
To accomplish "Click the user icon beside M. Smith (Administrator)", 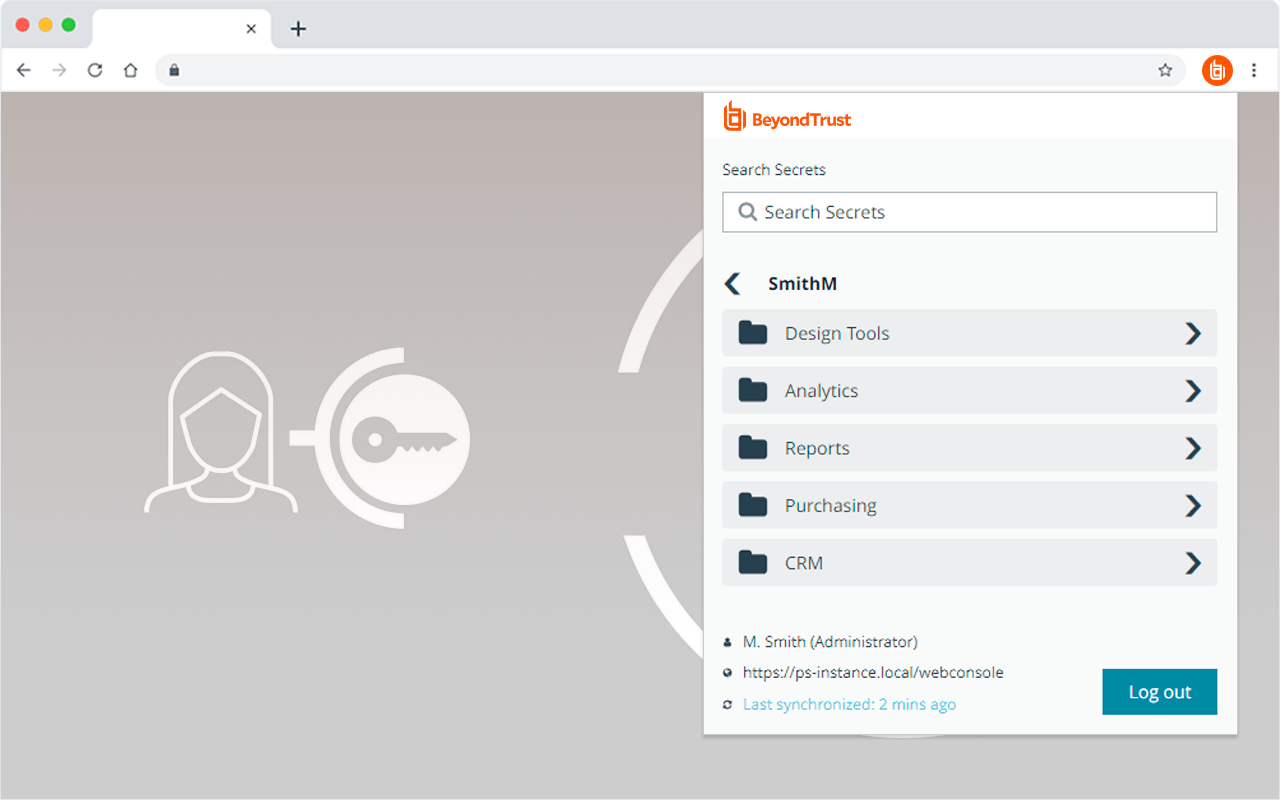I will tap(728, 641).
